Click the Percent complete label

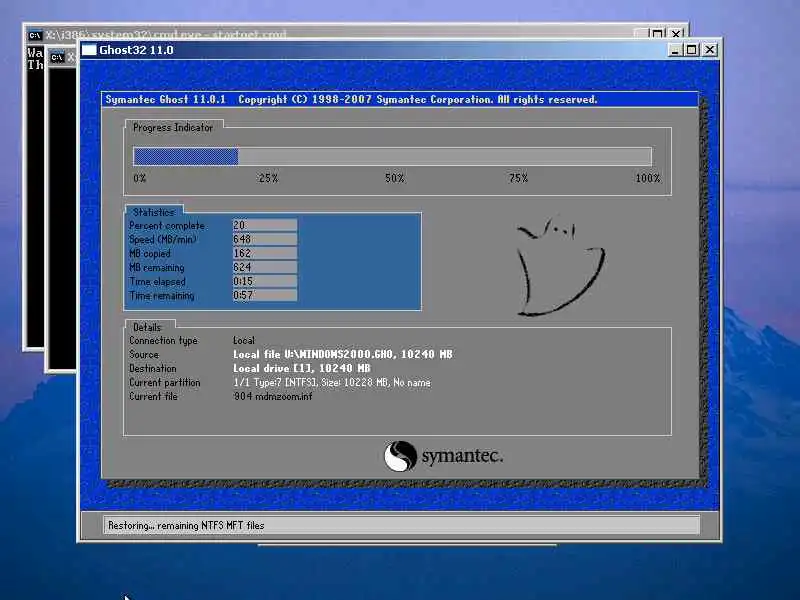coord(167,226)
